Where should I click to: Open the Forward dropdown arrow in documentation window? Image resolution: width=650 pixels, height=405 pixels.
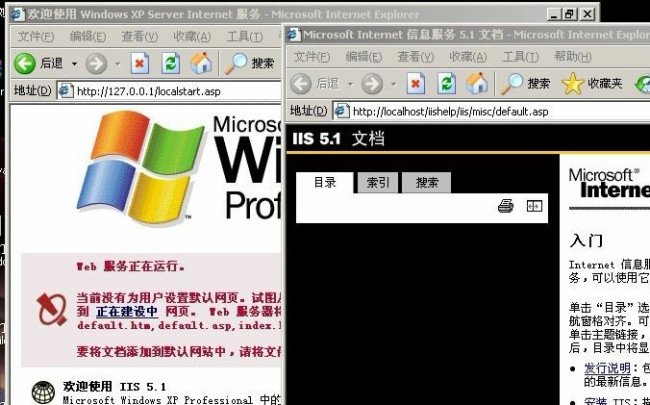click(x=391, y=84)
